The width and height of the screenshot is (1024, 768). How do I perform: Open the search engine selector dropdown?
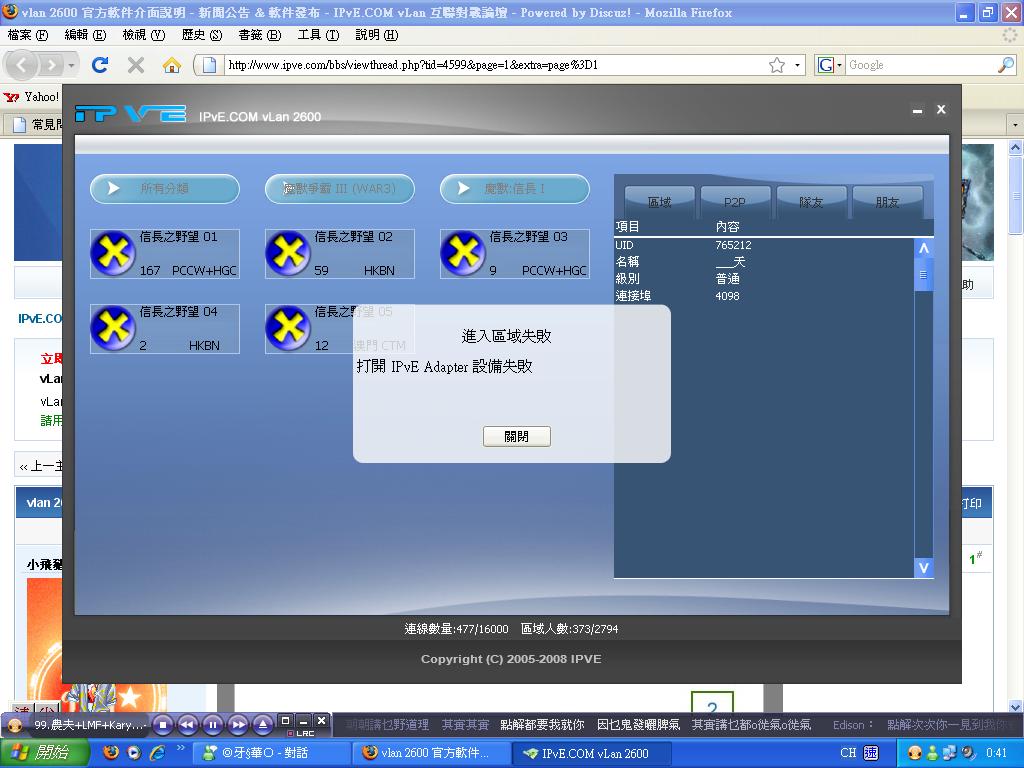pyautogui.click(x=830, y=65)
